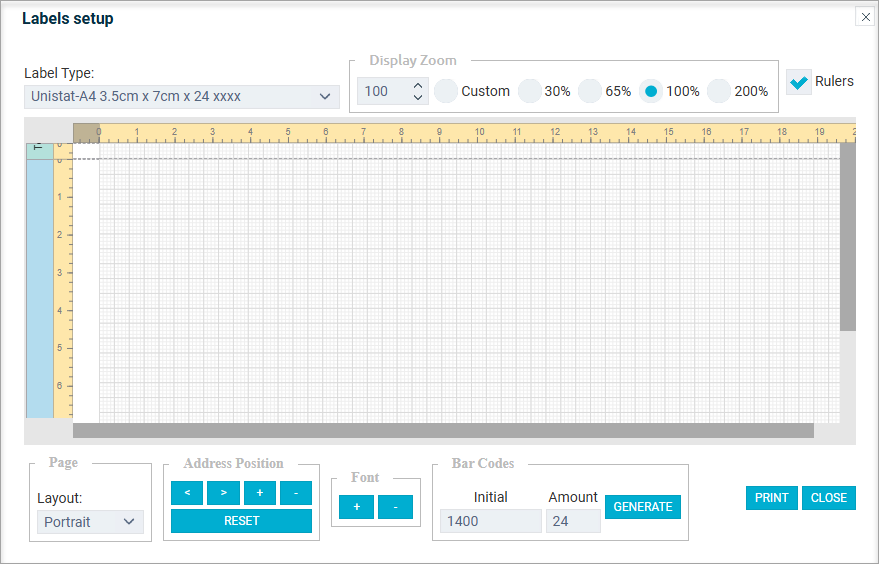Viewport: 879px width, 564px height.
Task: Click the GENERATE bar codes button
Action: [x=643, y=507]
